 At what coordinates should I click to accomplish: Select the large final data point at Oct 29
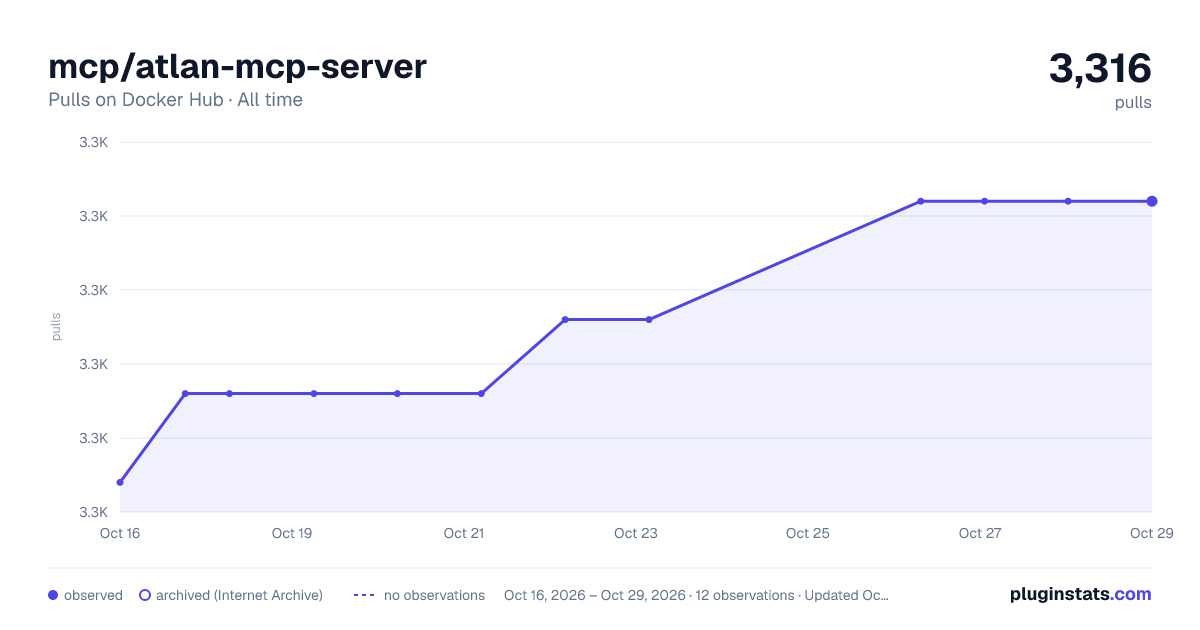[1152, 201]
